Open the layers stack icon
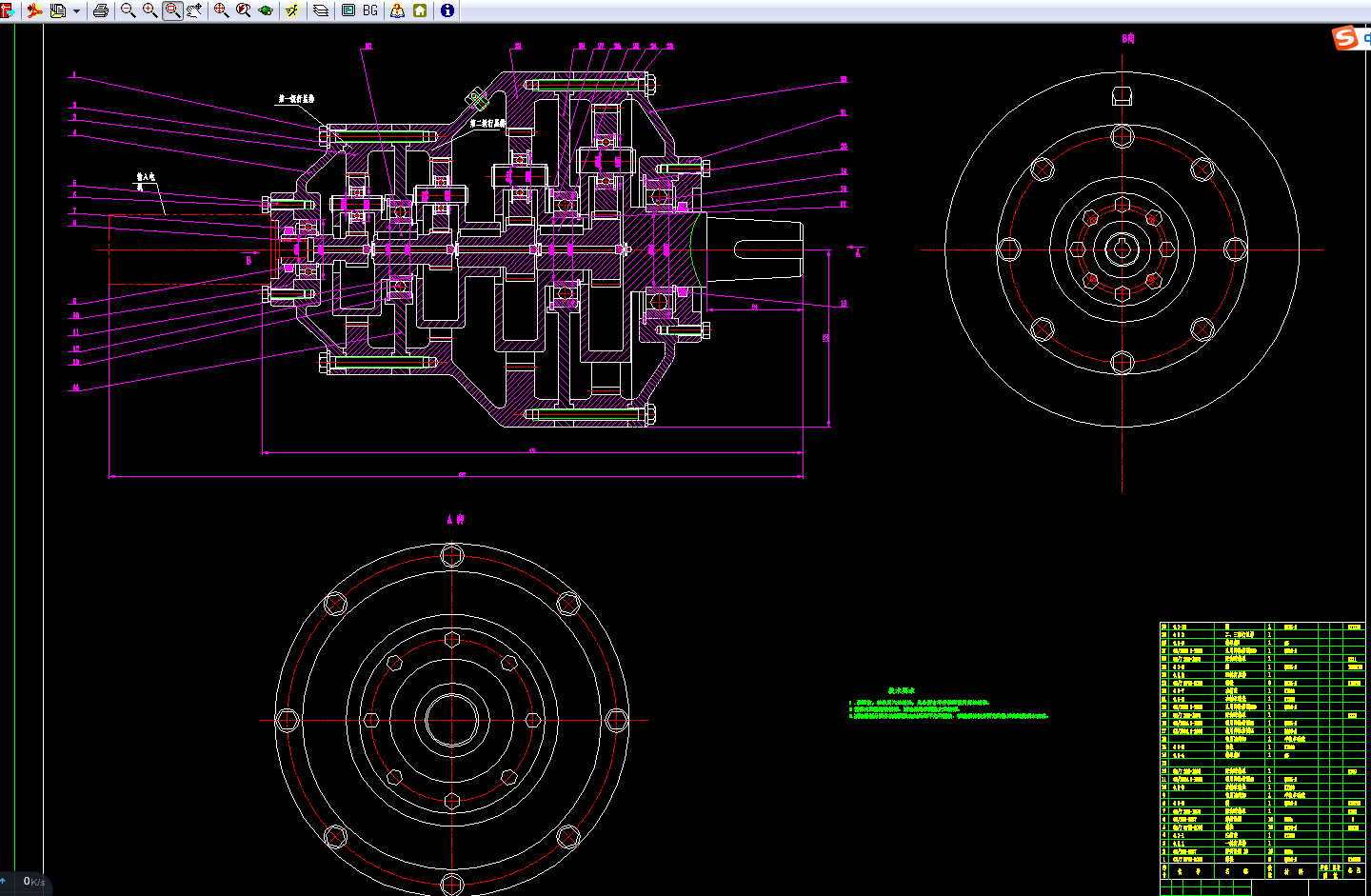 [321, 10]
